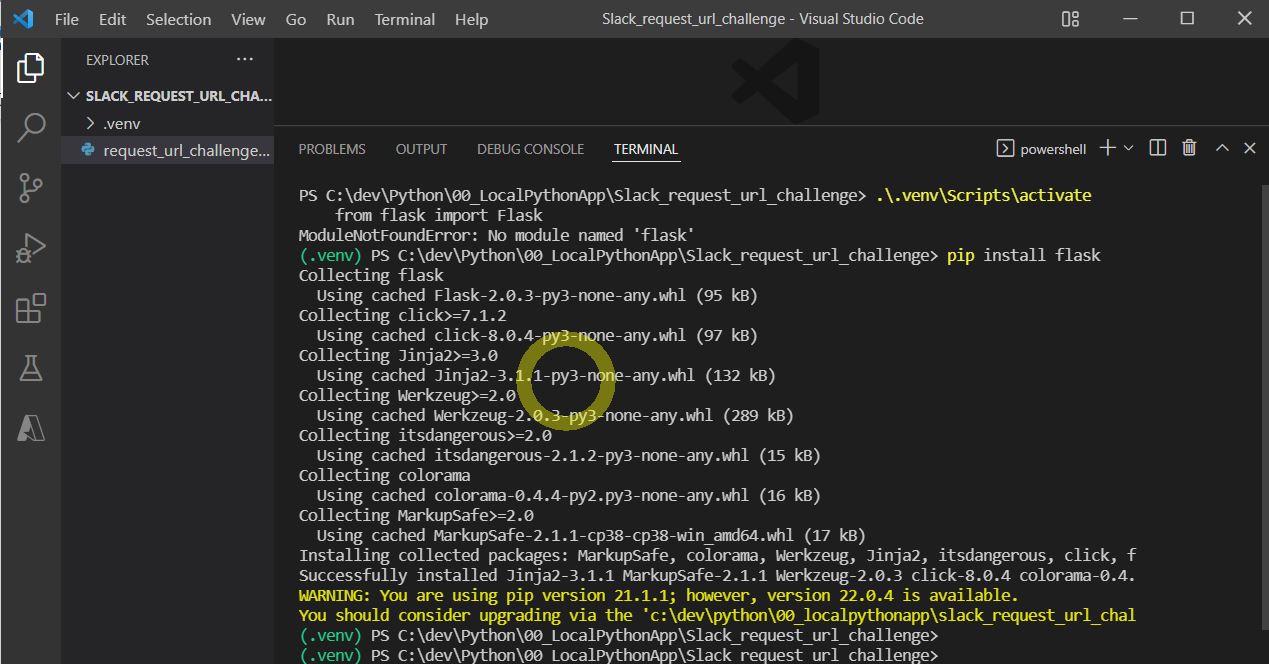This screenshot has height=664, width=1269.
Task: Click the Python icon beside request_url_challenge file
Action: tap(88, 150)
